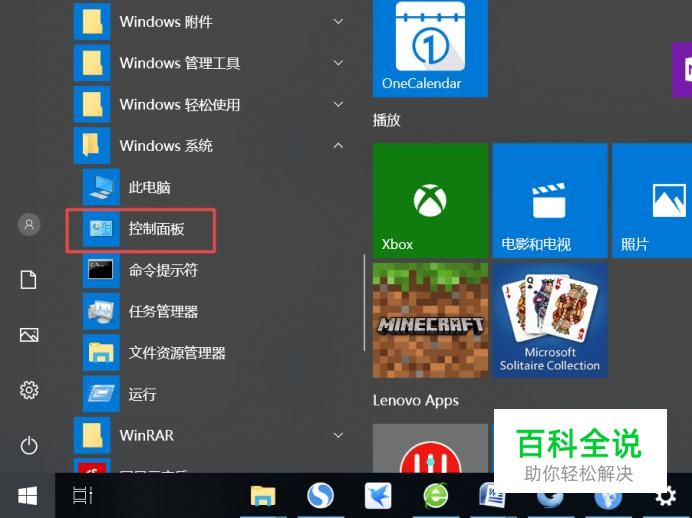
Task: Open the blue bird app on taskbar
Action: pyautogui.click(x=378, y=496)
